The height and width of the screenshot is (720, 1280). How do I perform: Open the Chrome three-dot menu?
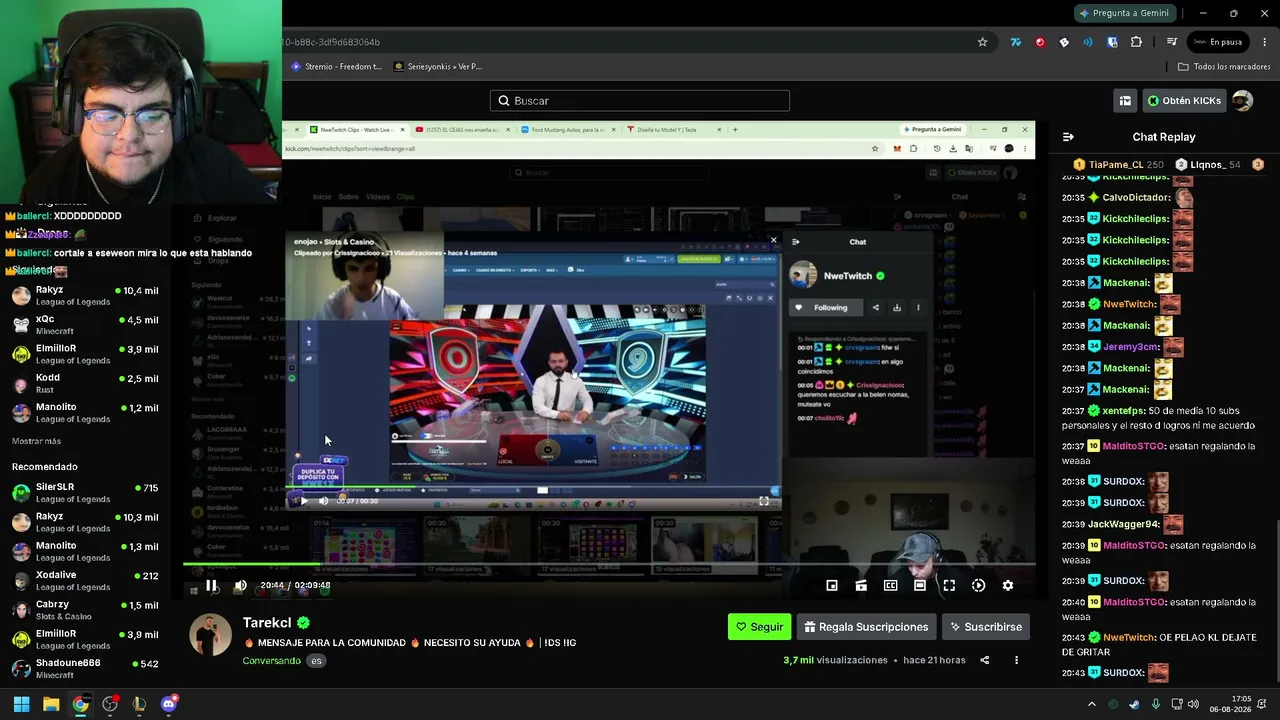tap(1265, 42)
